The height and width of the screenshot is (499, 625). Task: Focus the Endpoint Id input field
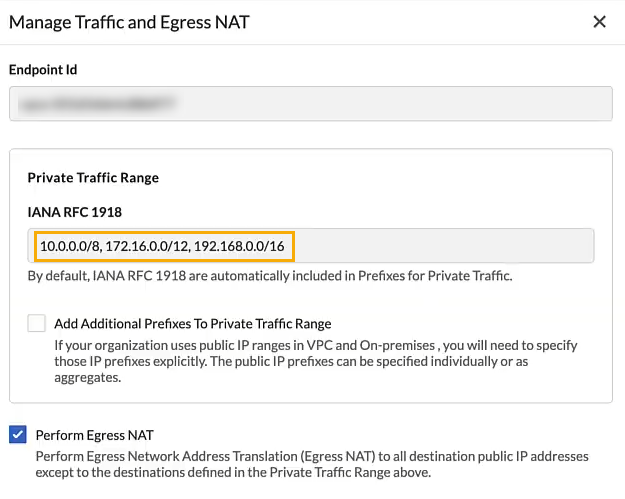pos(312,103)
